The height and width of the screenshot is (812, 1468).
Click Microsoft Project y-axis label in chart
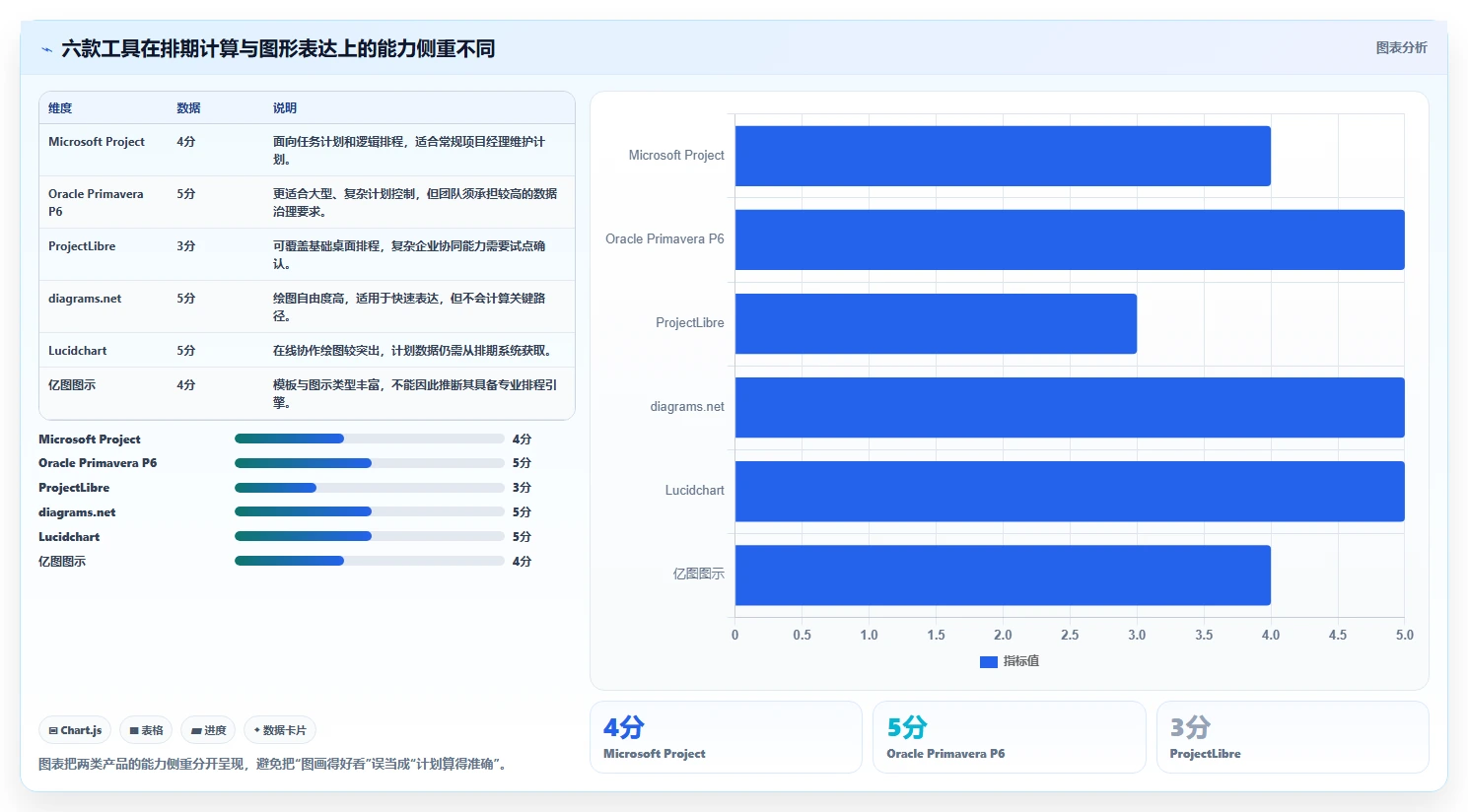(x=676, y=156)
